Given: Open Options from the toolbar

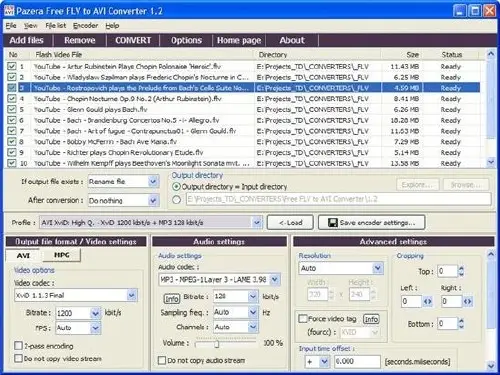Looking at the screenshot, I should tap(186, 40).
